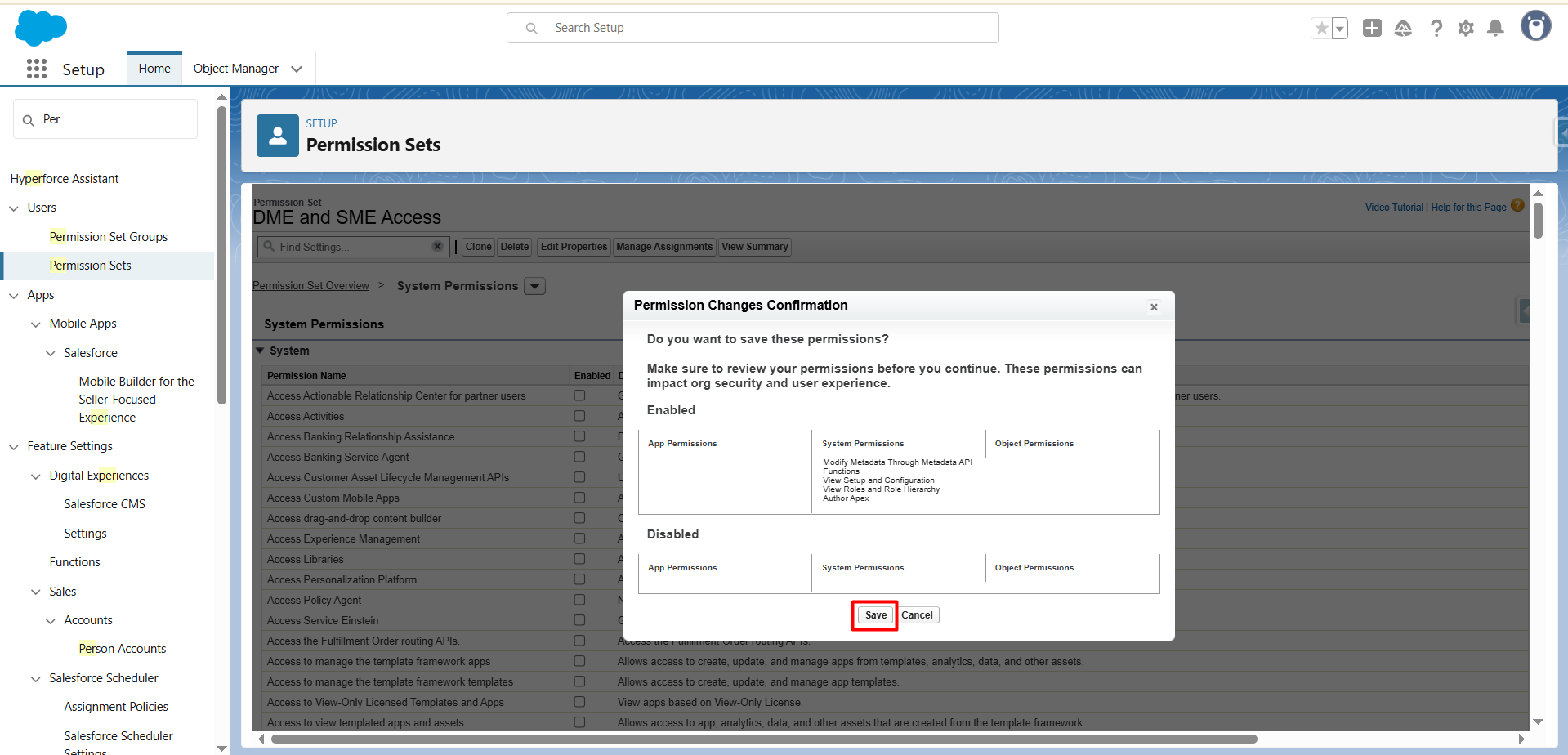The image size is (1568, 755).
Task: Click the Delete permission set button
Action: point(515,247)
